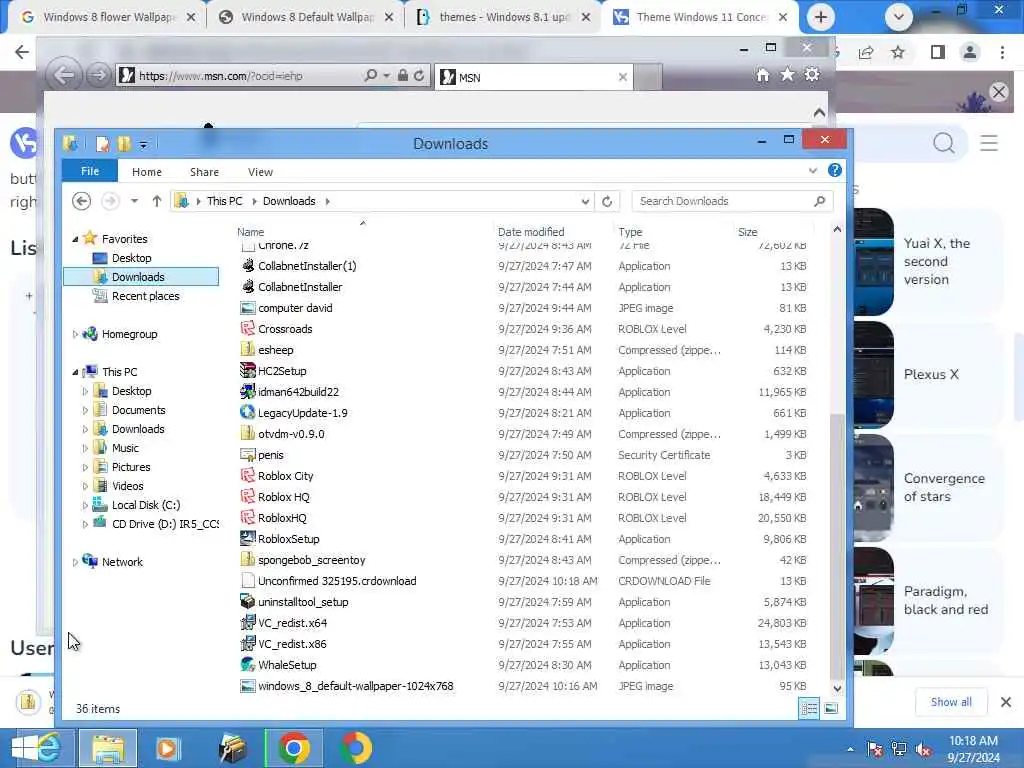Click Chrome share page icon
The height and width of the screenshot is (768, 1024).
pos(866,52)
